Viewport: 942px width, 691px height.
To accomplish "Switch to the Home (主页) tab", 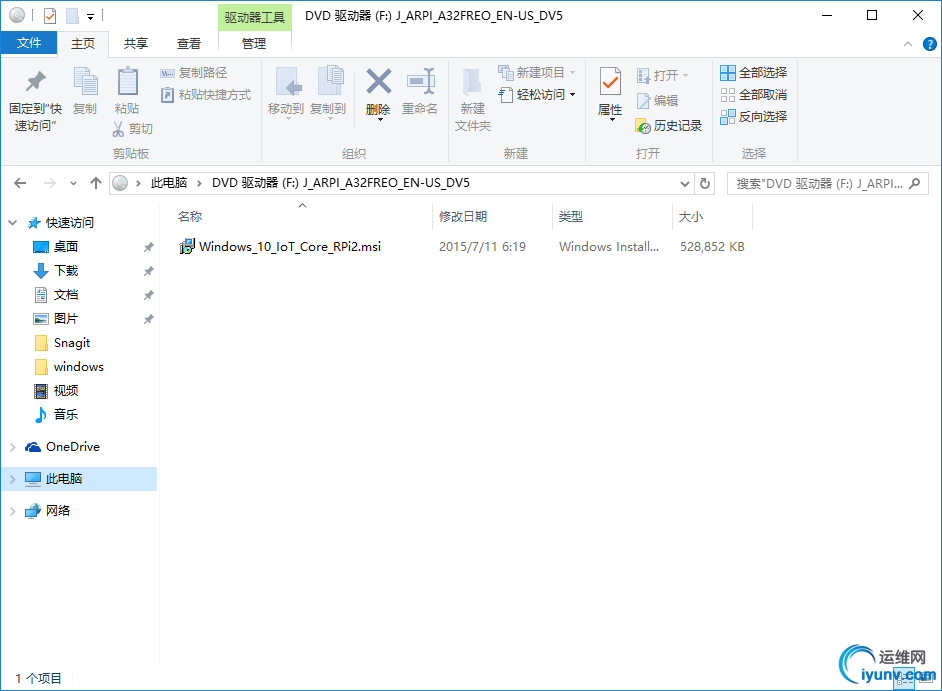I will point(83,43).
